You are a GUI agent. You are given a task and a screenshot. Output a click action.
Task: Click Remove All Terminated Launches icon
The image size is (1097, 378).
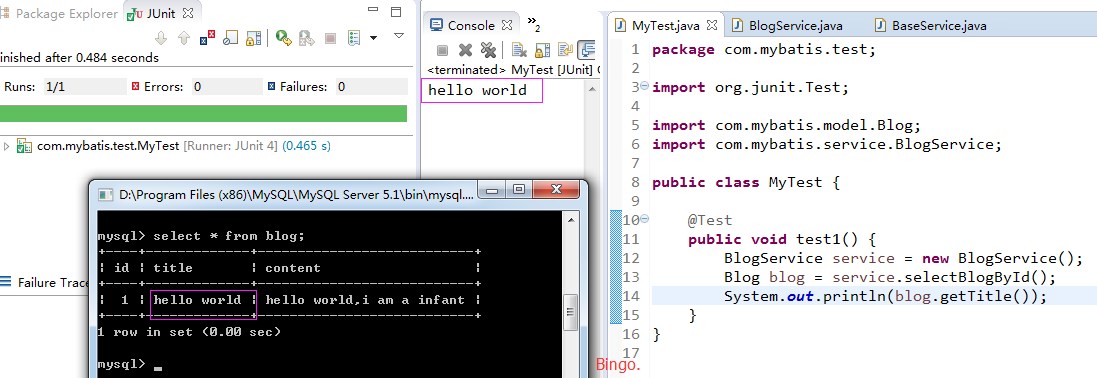point(488,50)
